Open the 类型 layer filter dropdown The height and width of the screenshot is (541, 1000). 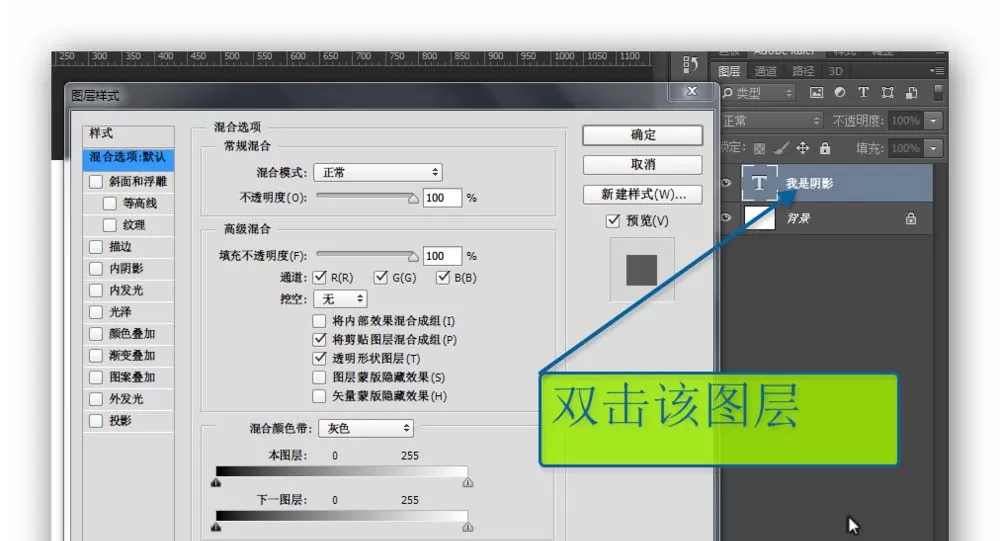click(759, 93)
